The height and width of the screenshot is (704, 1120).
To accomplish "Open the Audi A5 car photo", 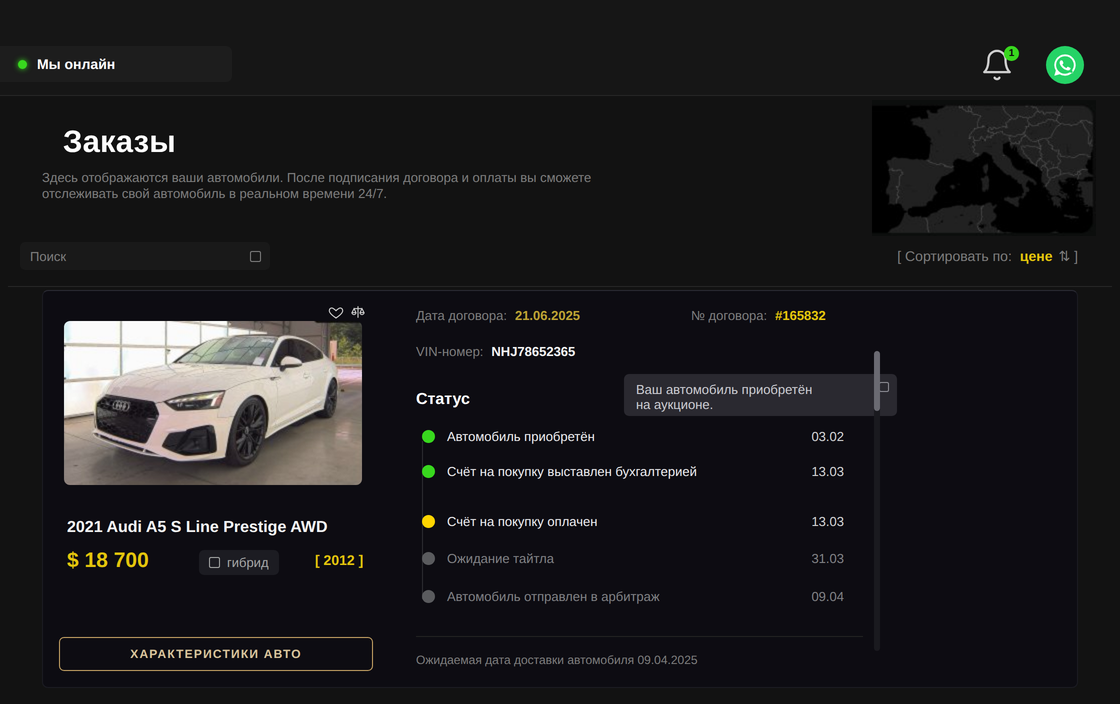I will click(213, 403).
